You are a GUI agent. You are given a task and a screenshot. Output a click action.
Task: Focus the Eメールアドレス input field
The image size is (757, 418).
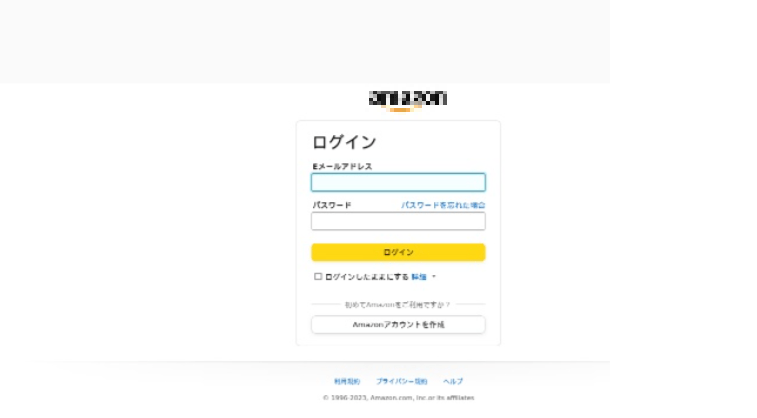[398, 183]
